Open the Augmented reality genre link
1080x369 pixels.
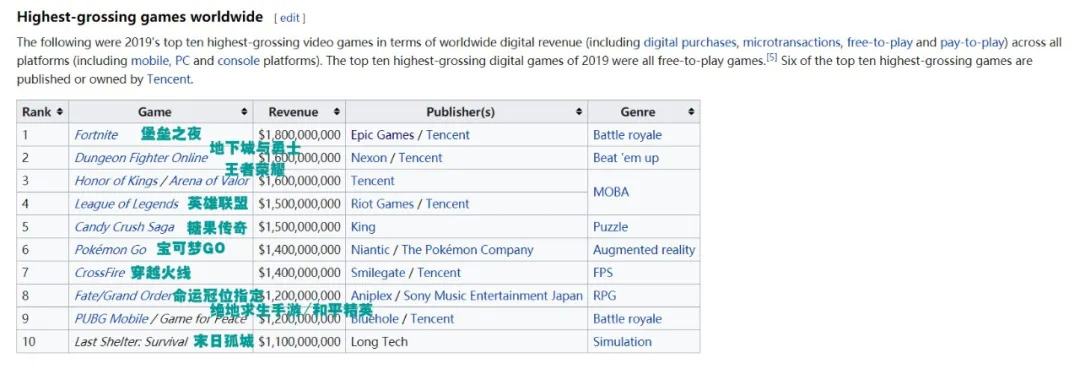coord(644,250)
